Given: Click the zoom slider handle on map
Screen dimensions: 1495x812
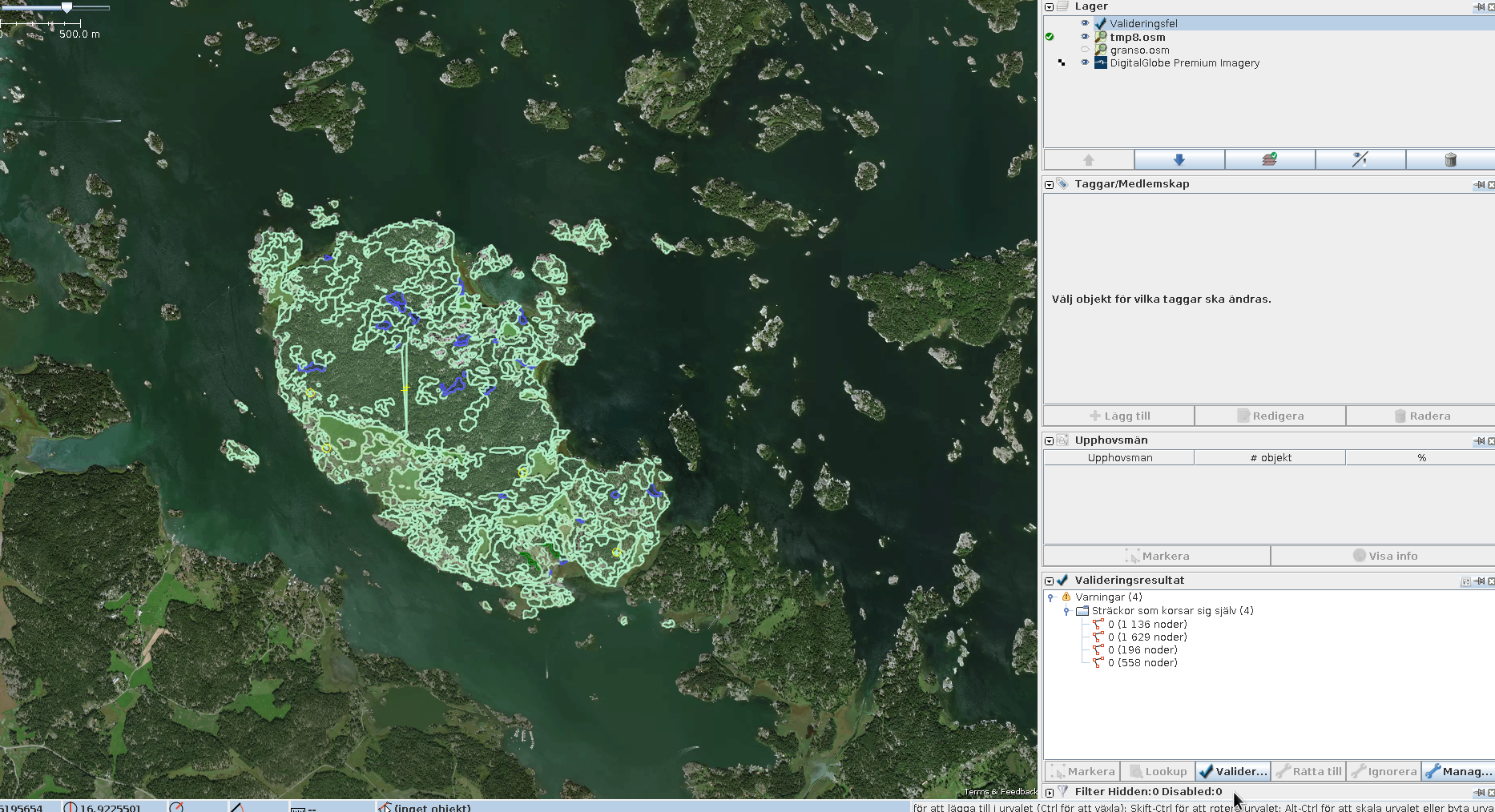Looking at the screenshot, I should [67, 7].
